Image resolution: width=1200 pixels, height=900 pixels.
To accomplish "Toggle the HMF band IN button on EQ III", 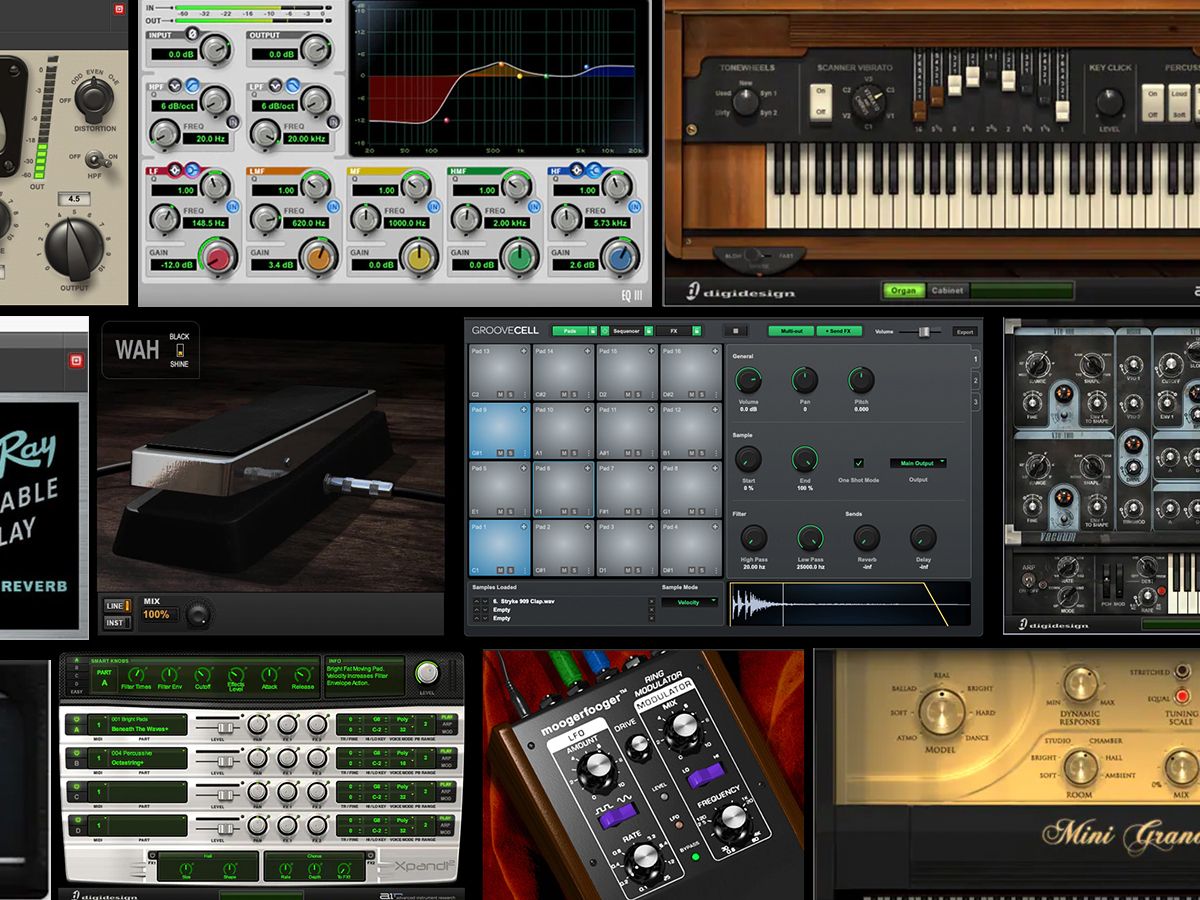I will tap(532, 208).
